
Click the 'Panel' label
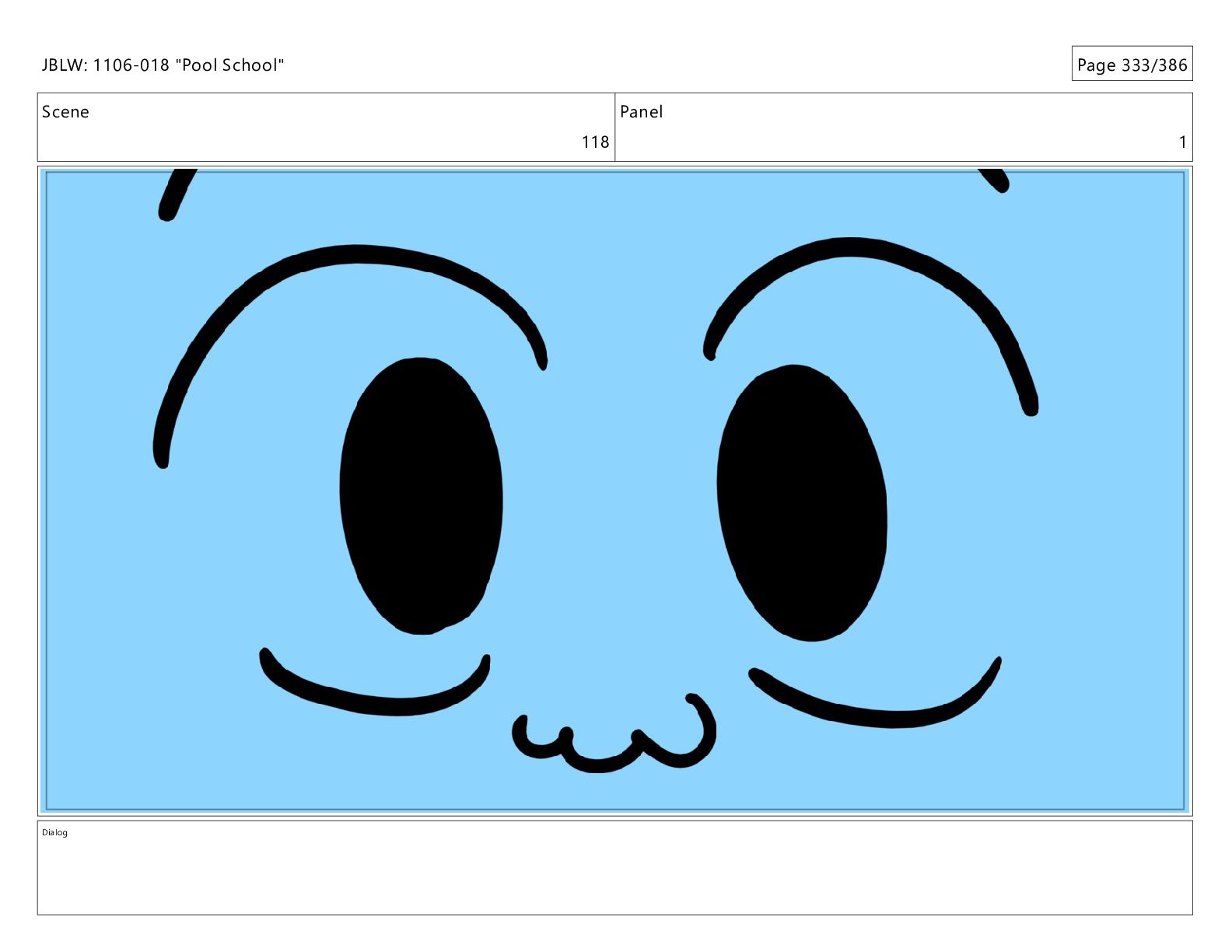point(641,112)
